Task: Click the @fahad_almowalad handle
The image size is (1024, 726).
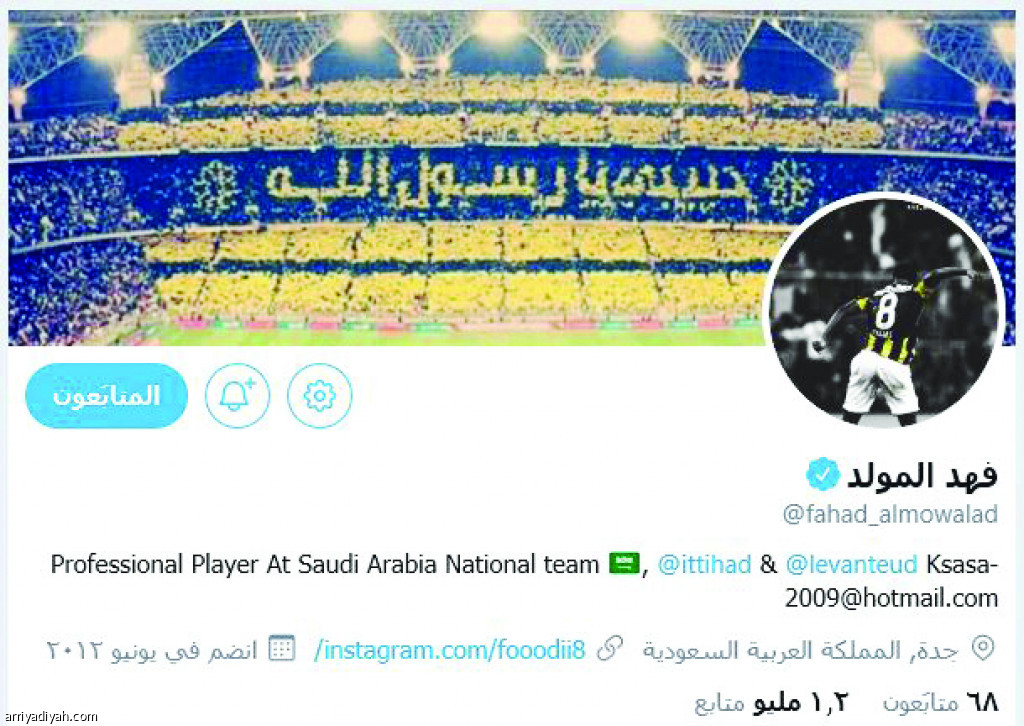Action: pyautogui.click(x=891, y=514)
